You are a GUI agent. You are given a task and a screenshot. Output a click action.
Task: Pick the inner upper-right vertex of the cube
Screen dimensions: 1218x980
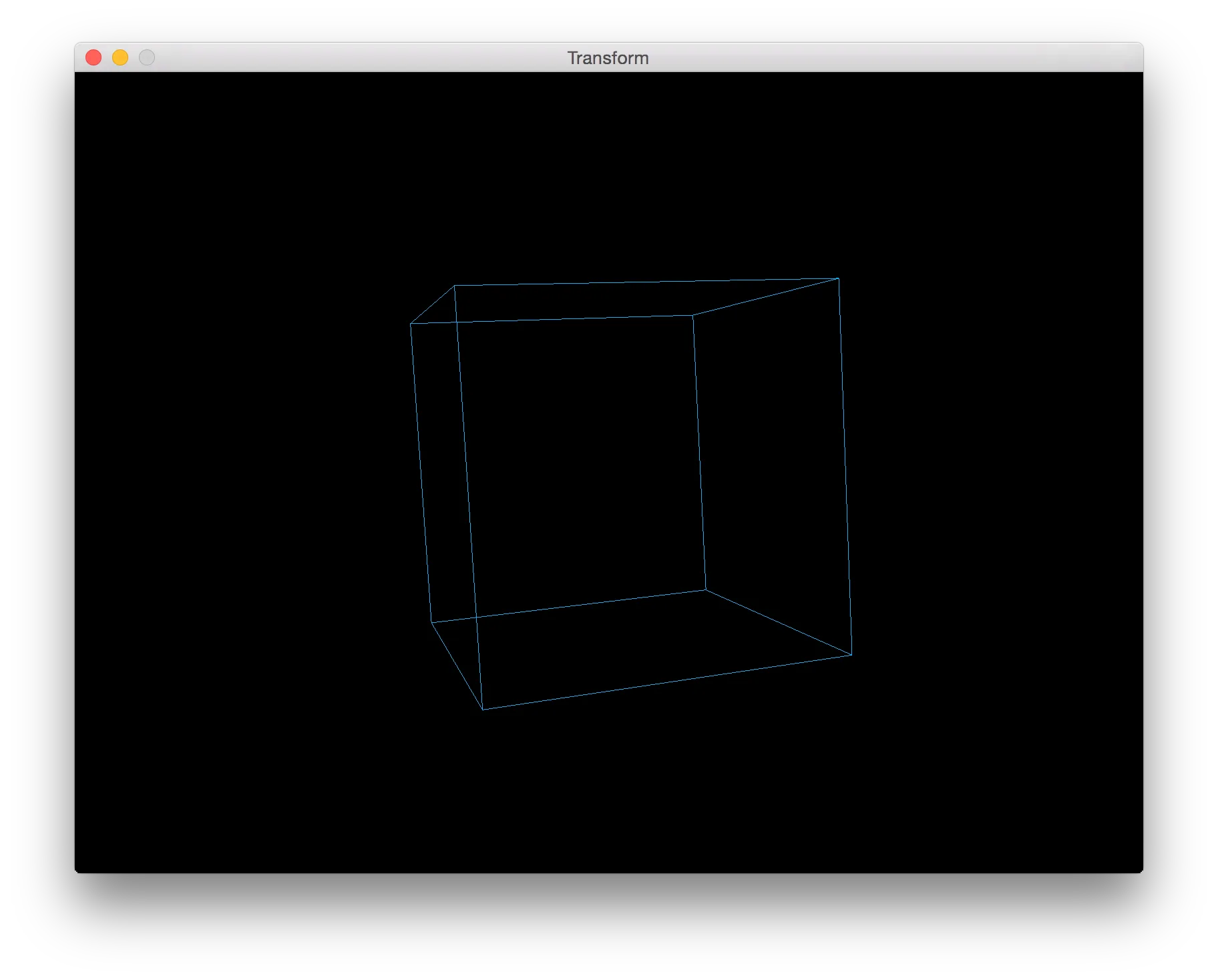pyautogui.click(x=693, y=315)
